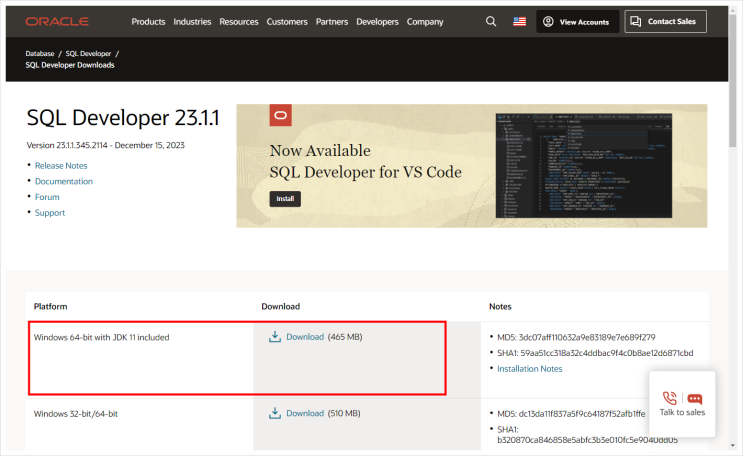Screen dimensions: 743x456
Task: Click the Installation Notes link
Action: pyautogui.click(x=529, y=369)
